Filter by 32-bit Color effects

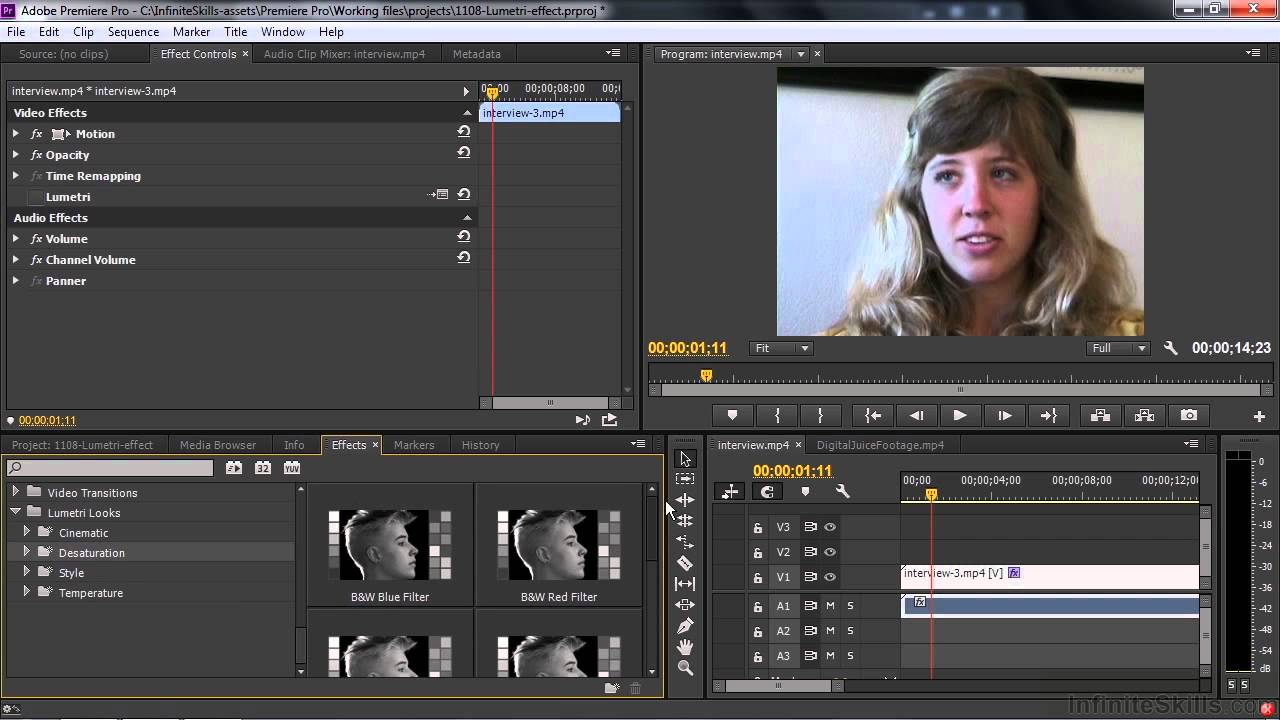(262, 468)
